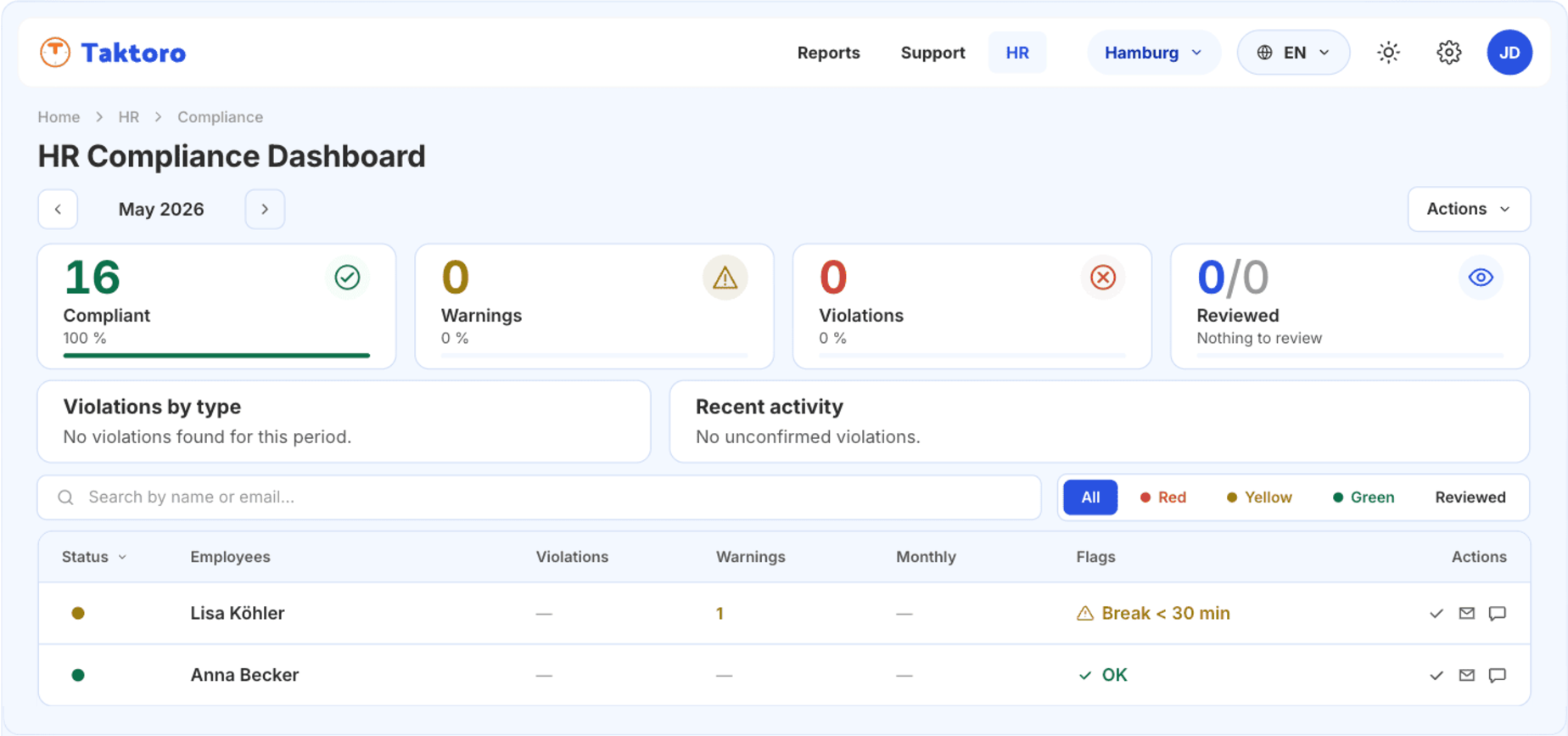Mark Lisa Köhler as reviewed checkmark
Viewport: 1568px width, 736px height.
(1436, 614)
